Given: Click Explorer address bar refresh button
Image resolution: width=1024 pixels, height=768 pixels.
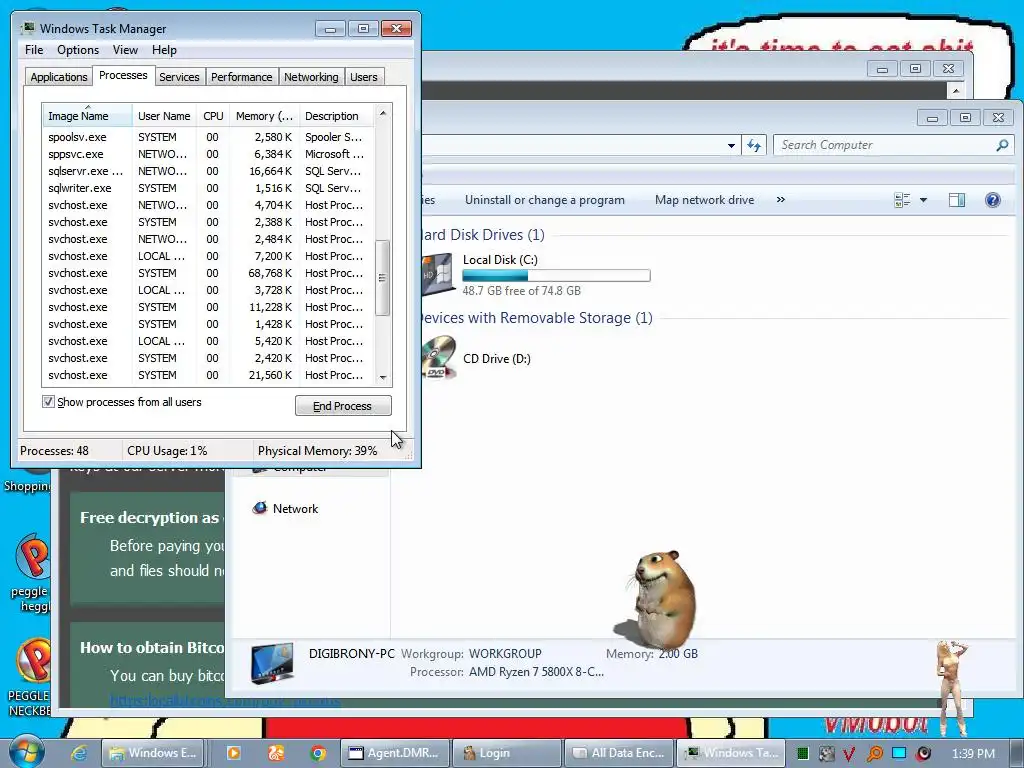Looking at the screenshot, I should coord(754,145).
